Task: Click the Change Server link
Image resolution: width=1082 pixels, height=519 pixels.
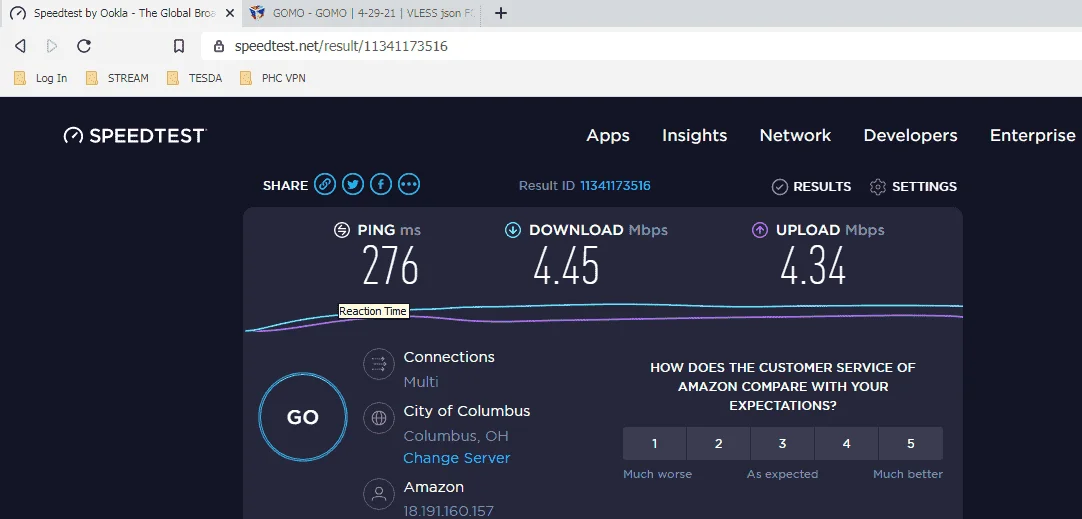Action: click(x=457, y=458)
